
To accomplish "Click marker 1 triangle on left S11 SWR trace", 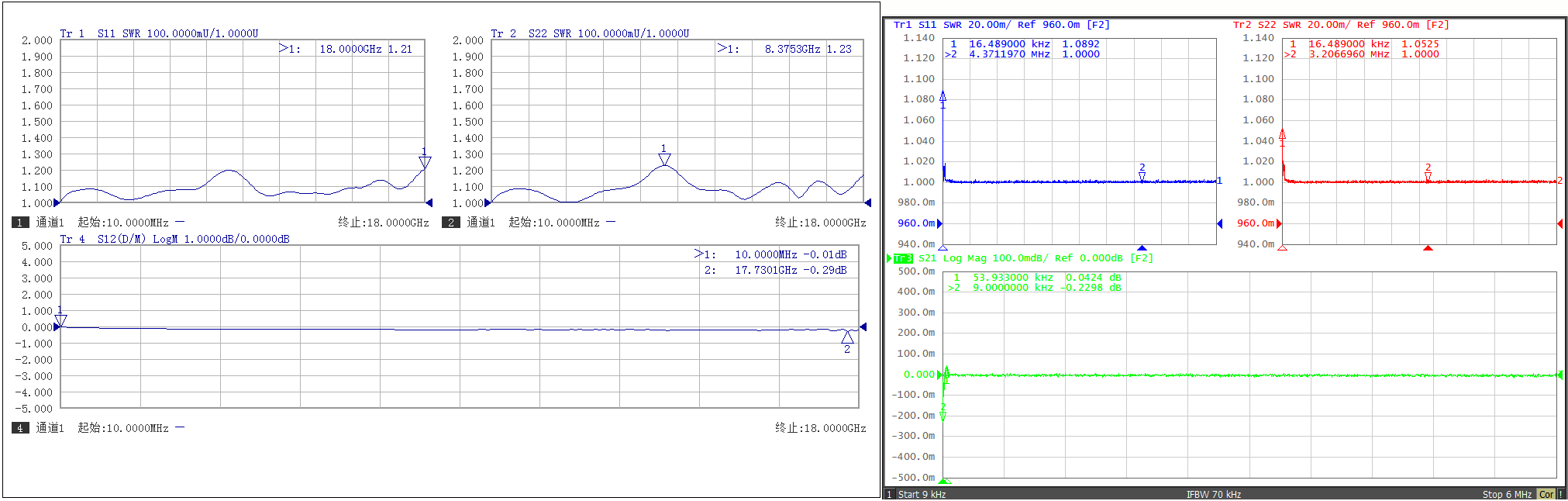I will [425, 162].
